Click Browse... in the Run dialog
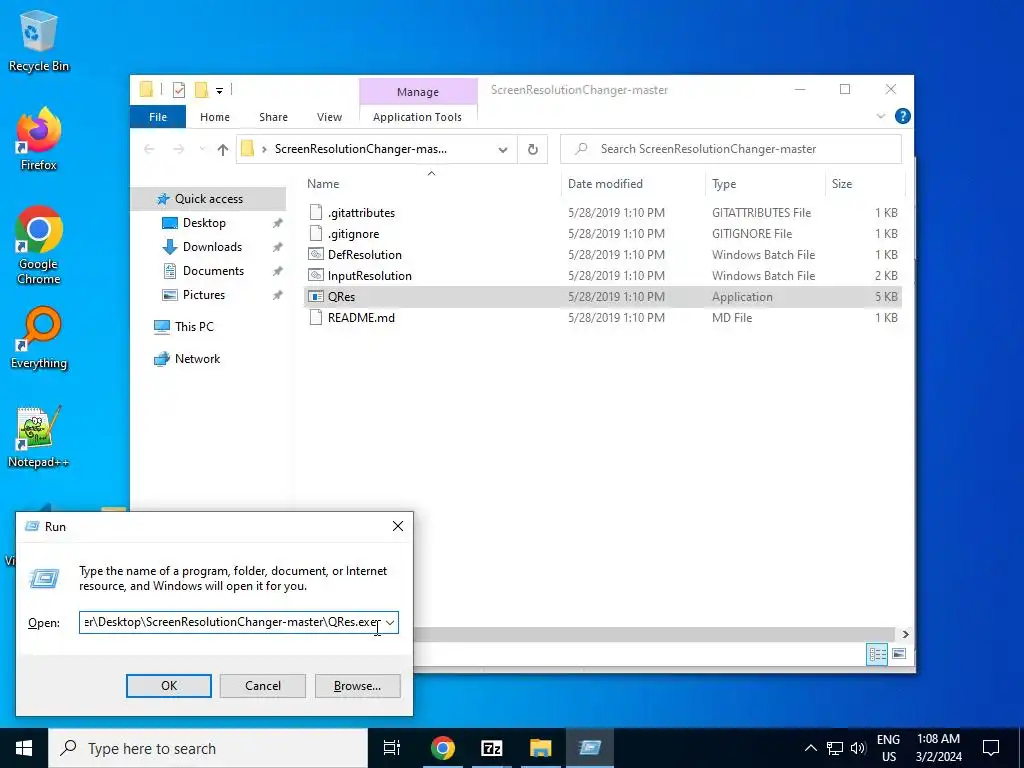The image size is (1024, 768). (357, 686)
